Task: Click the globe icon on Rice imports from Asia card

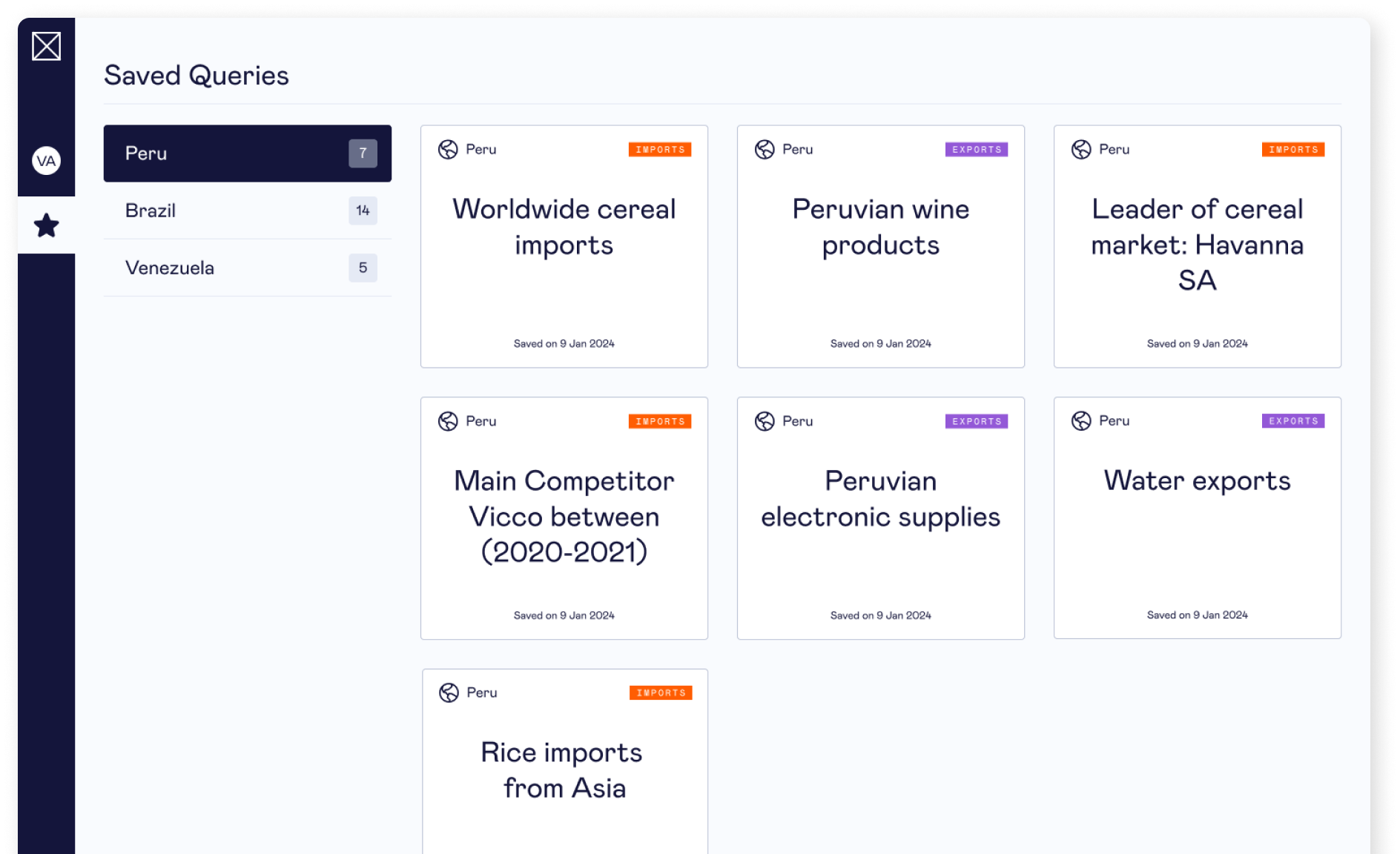Action: click(x=449, y=692)
